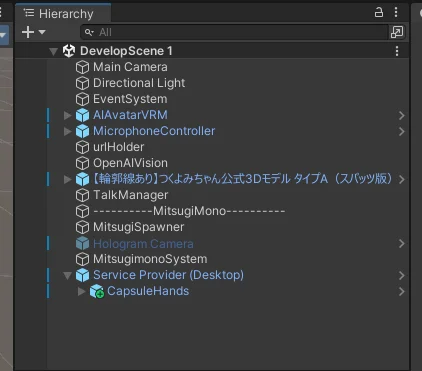Toggle the Hierarchy panel lock
Viewport: 422px width, 371px height.
click(379, 13)
